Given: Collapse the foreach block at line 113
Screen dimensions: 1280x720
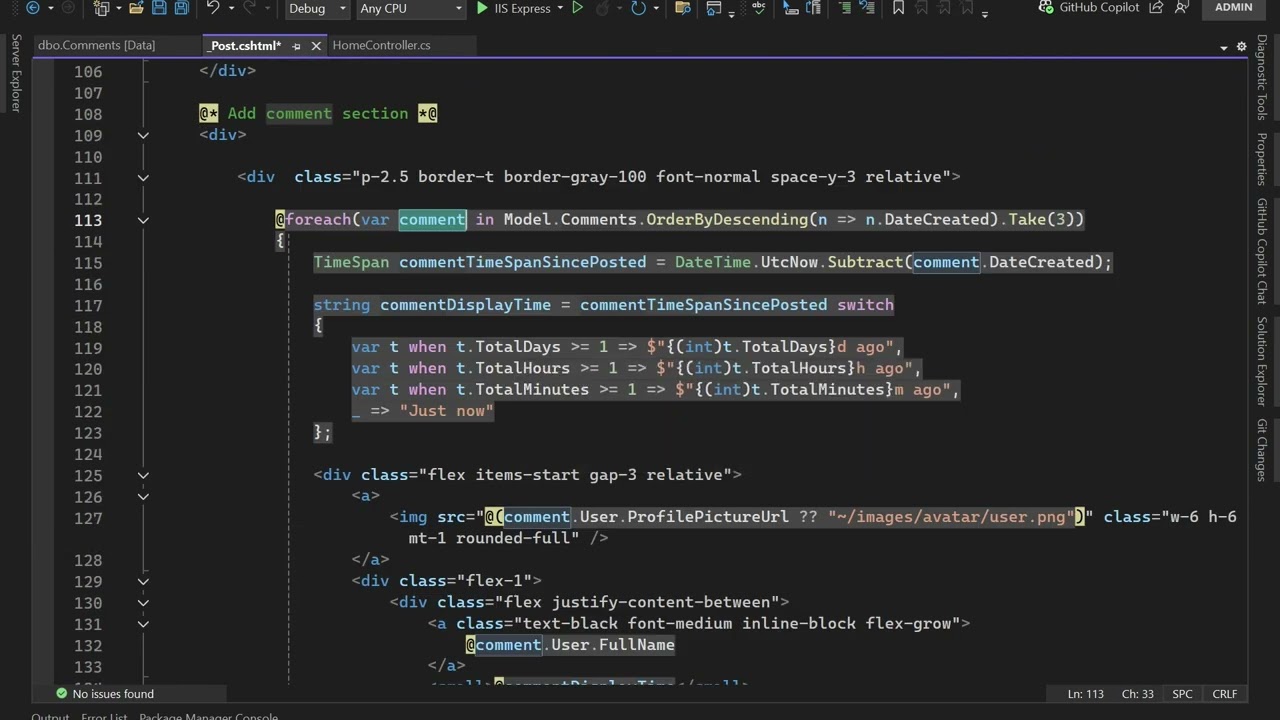Looking at the screenshot, I should point(143,220).
